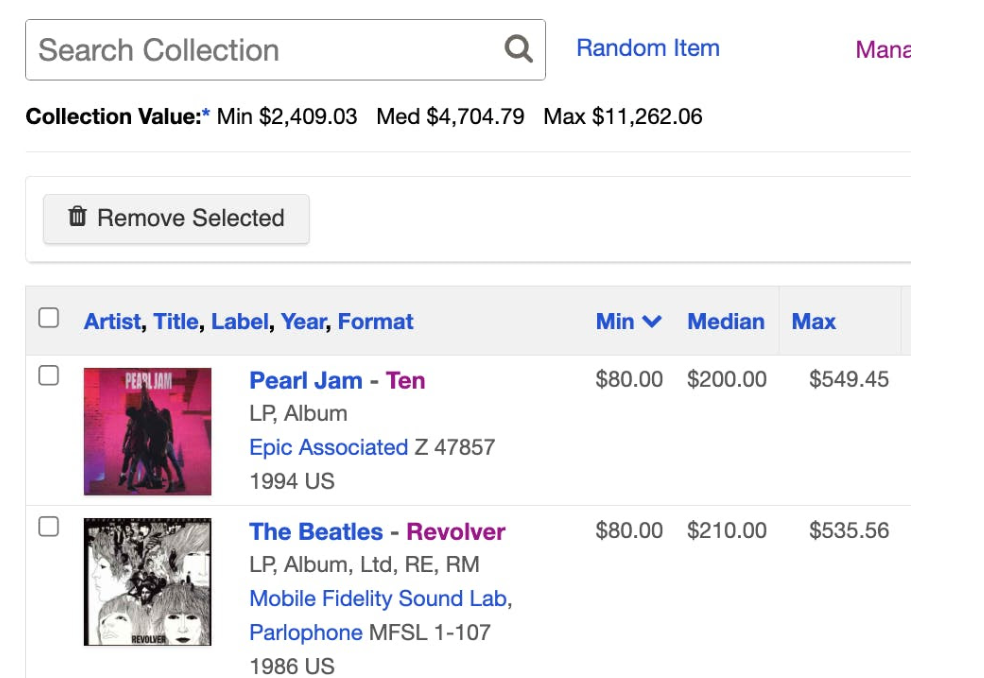Click the search magnifying glass icon
984x678 pixels.
click(516, 49)
